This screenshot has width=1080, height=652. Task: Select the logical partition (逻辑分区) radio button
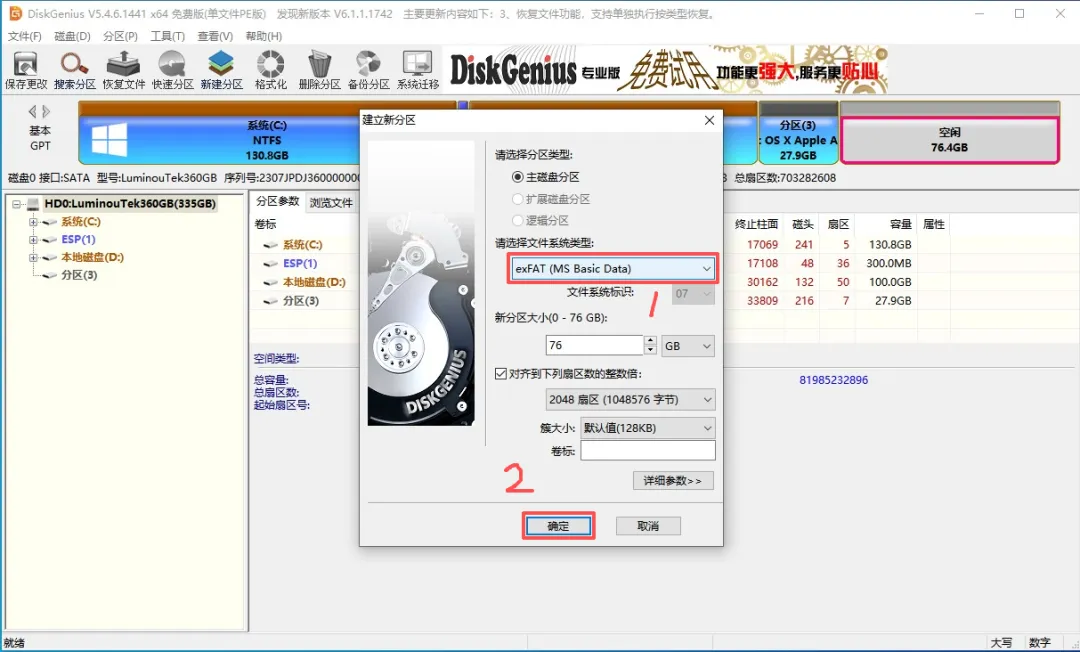pos(517,220)
